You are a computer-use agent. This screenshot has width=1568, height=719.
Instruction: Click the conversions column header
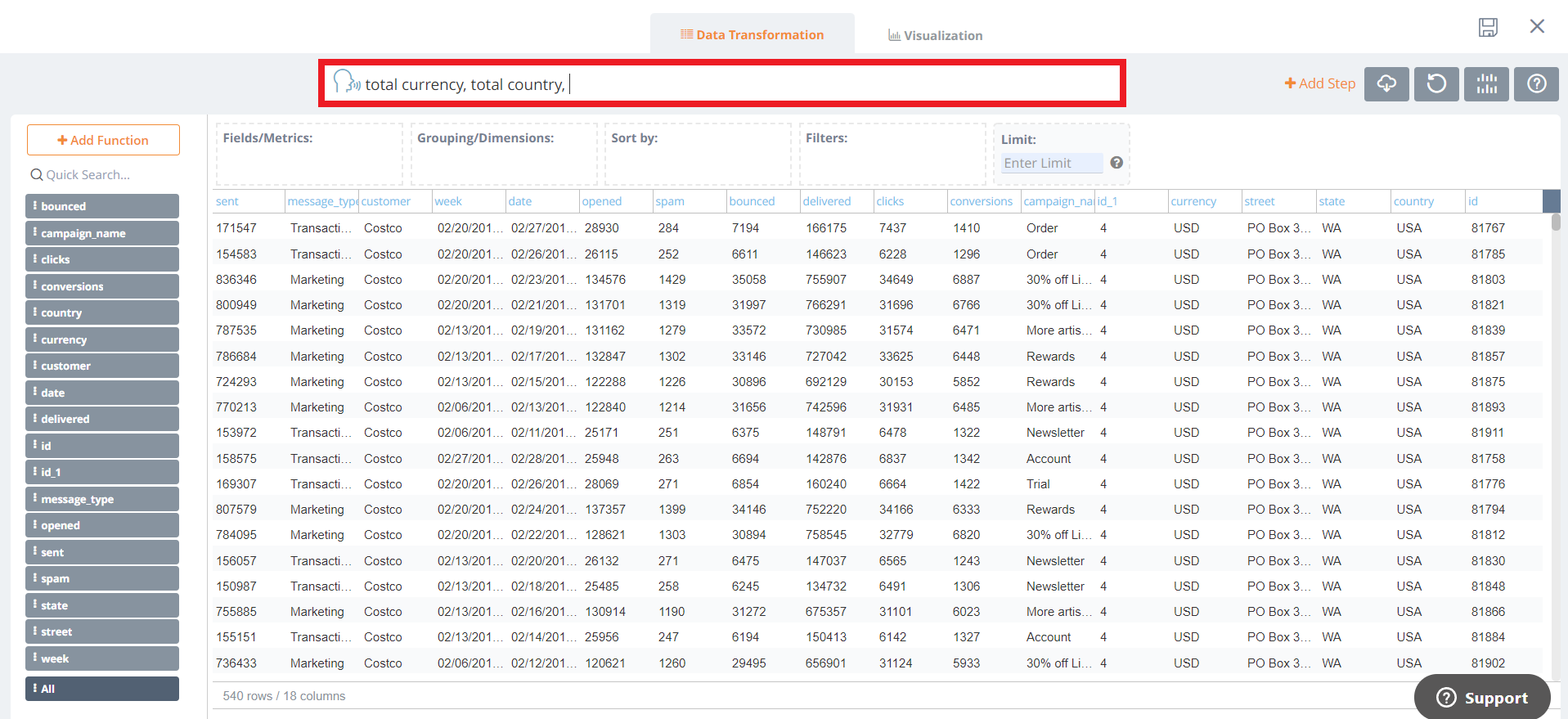coord(981,201)
